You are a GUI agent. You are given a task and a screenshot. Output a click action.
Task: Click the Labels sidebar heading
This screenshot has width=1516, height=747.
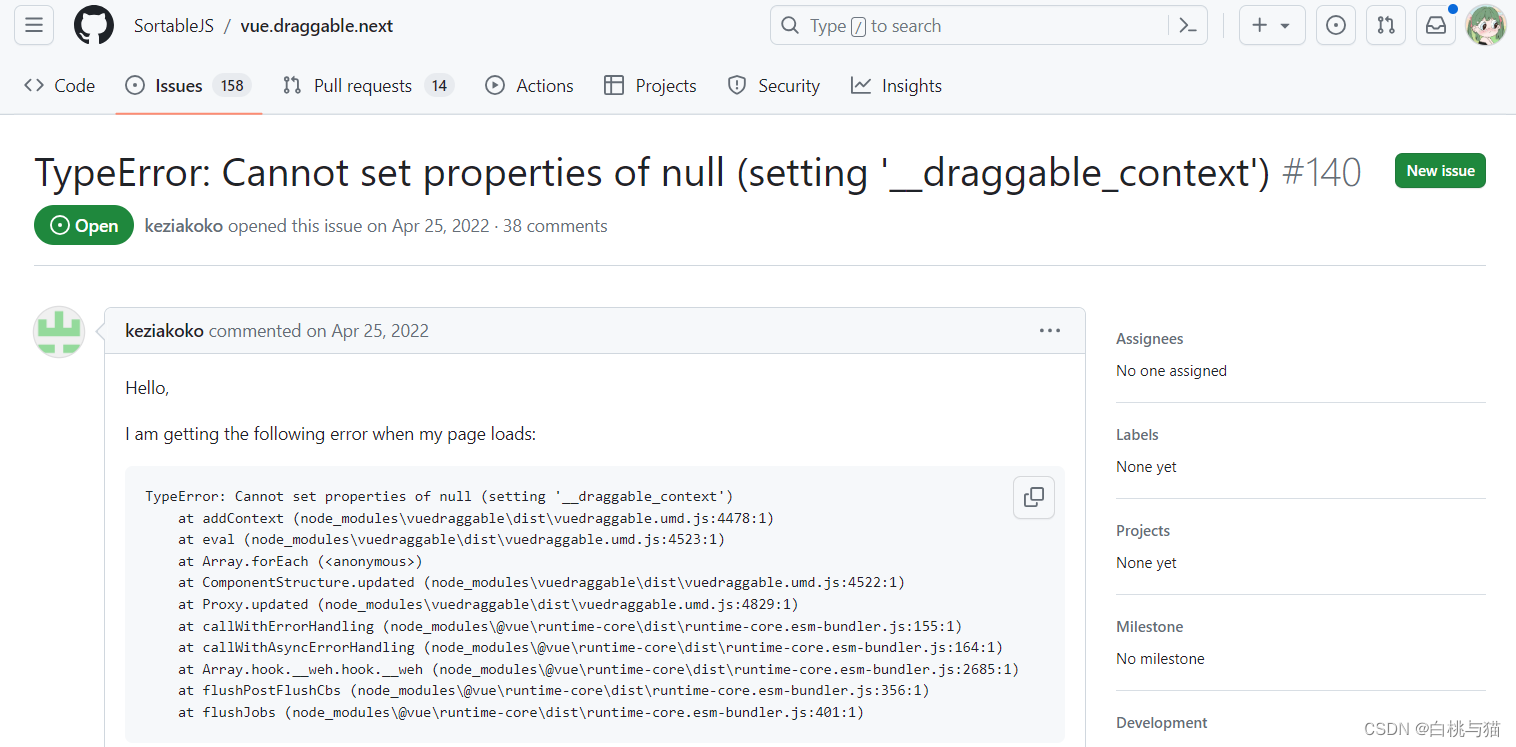1137,435
